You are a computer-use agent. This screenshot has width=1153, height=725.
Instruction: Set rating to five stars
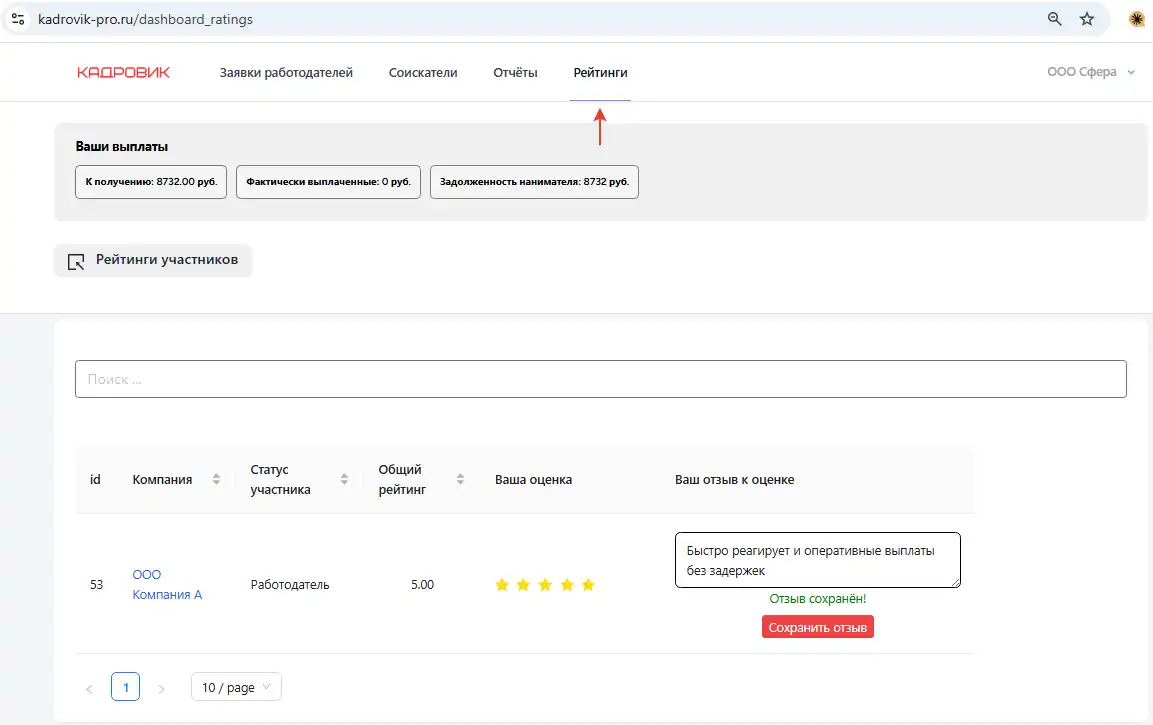[588, 585]
